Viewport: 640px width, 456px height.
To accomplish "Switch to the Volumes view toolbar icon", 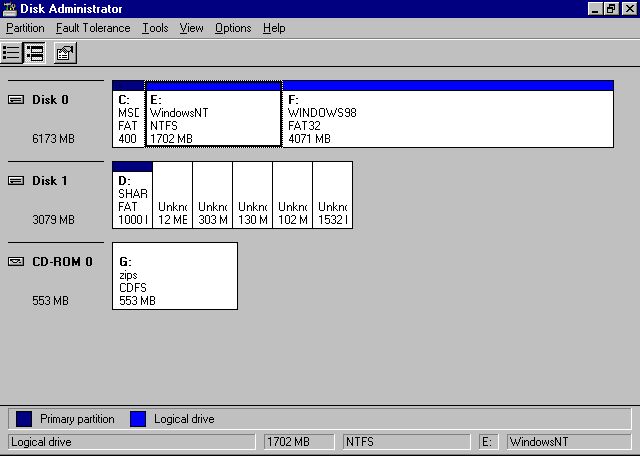I will pyautogui.click(x=12, y=53).
